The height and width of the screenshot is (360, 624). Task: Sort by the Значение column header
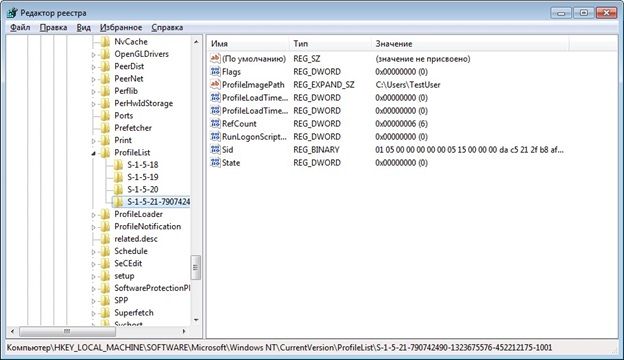tap(470, 44)
